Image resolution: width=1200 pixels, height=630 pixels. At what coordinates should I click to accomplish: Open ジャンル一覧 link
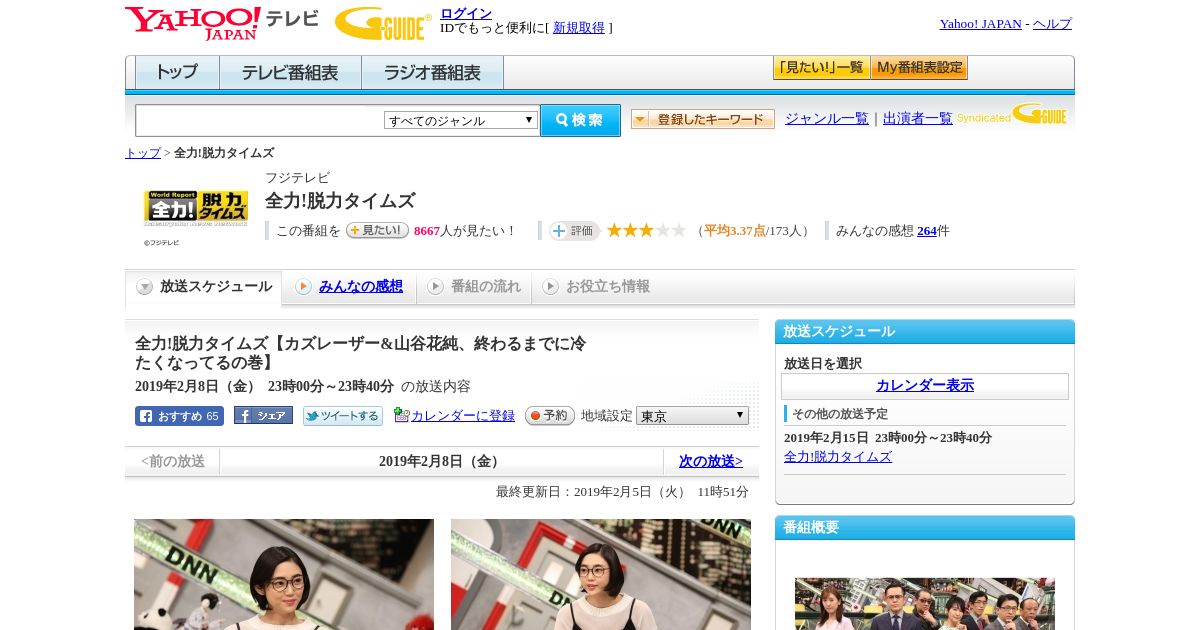[x=826, y=118]
